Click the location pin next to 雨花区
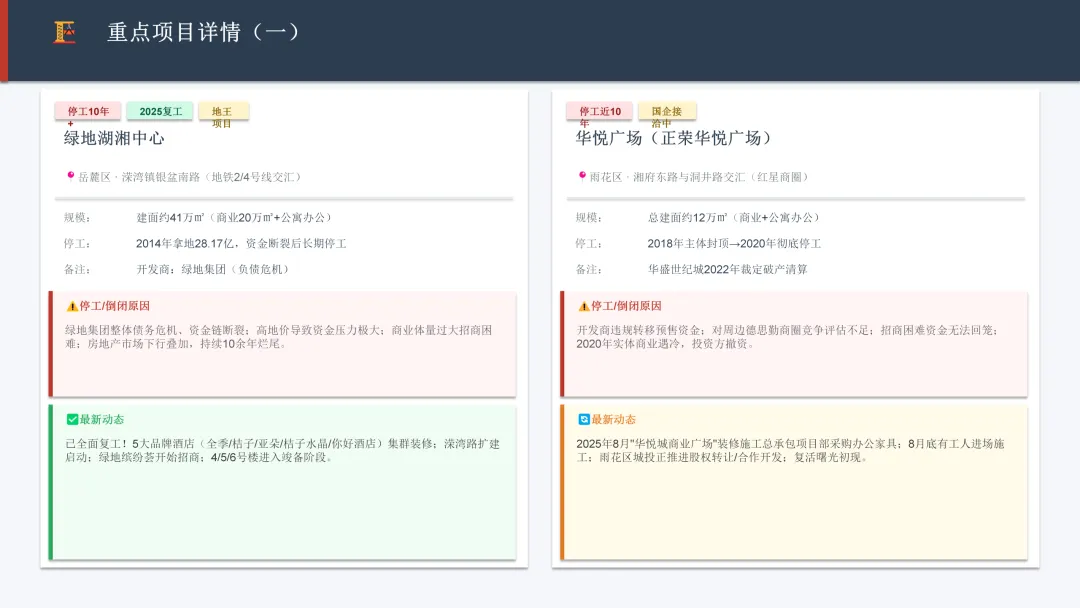 pos(582,176)
